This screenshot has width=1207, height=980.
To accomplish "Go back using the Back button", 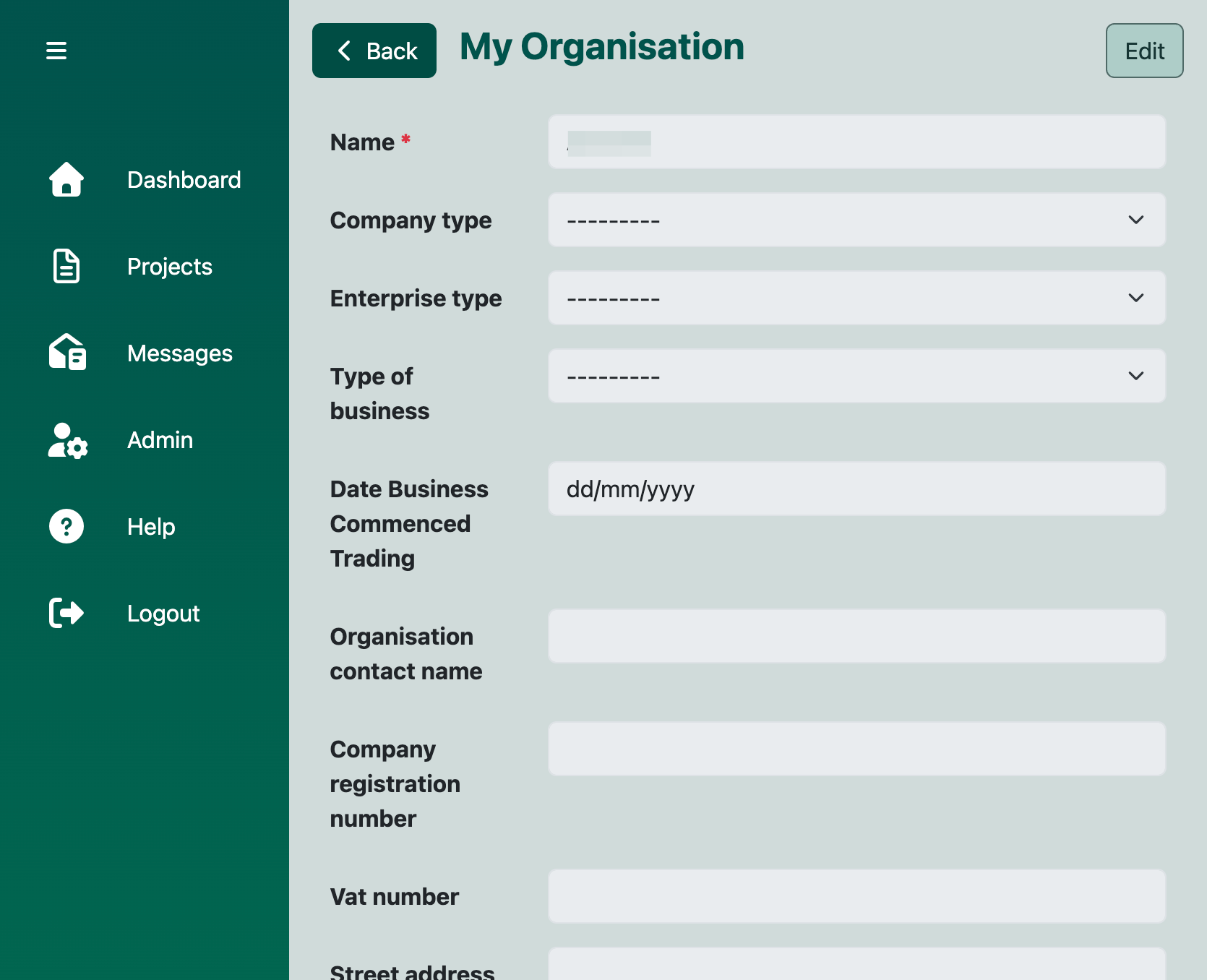I will coord(374,51).
